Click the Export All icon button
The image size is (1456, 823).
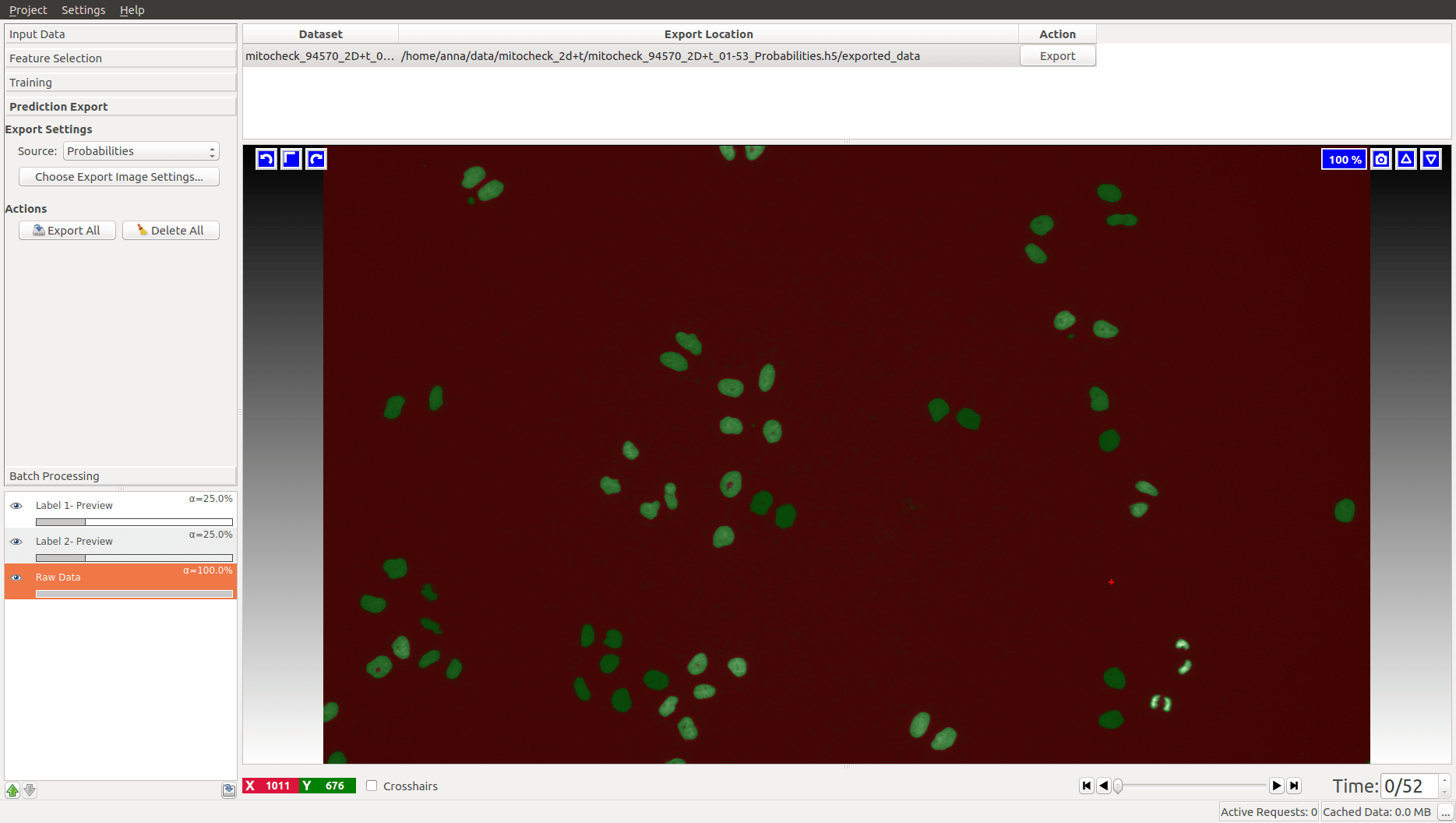point(66,230)
